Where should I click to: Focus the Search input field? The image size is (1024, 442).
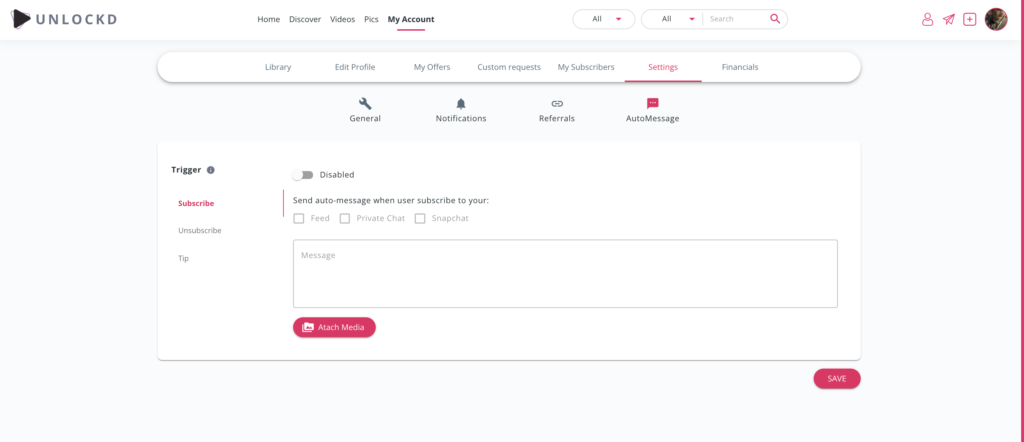tap(737, 19)
